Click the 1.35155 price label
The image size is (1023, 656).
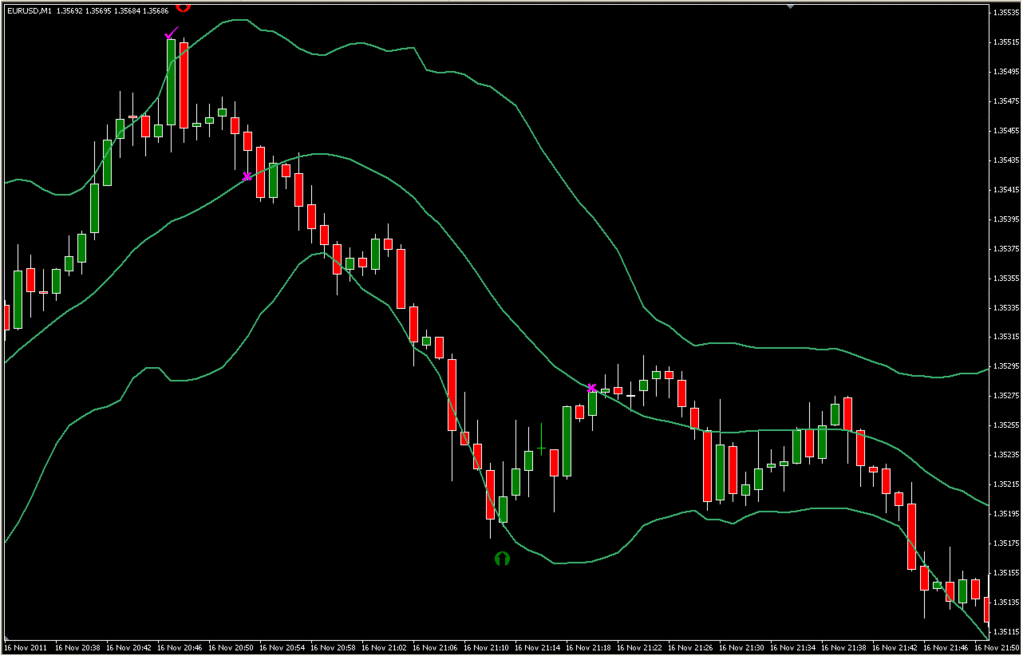coord(1005,573)
